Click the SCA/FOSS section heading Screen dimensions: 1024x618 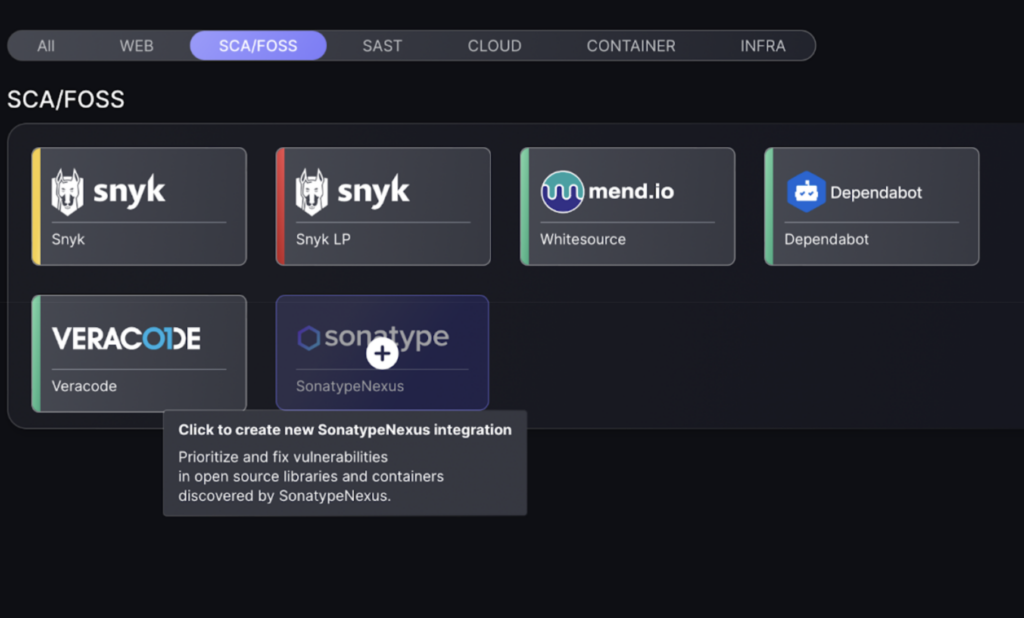coord(65,99)
